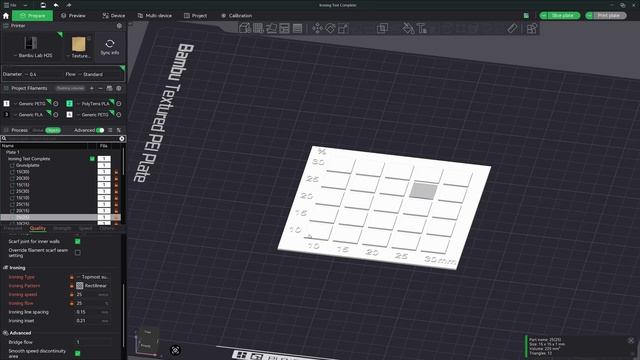Open the Multi-device tab
Screen dimensions: 640x360
point(155,16)
